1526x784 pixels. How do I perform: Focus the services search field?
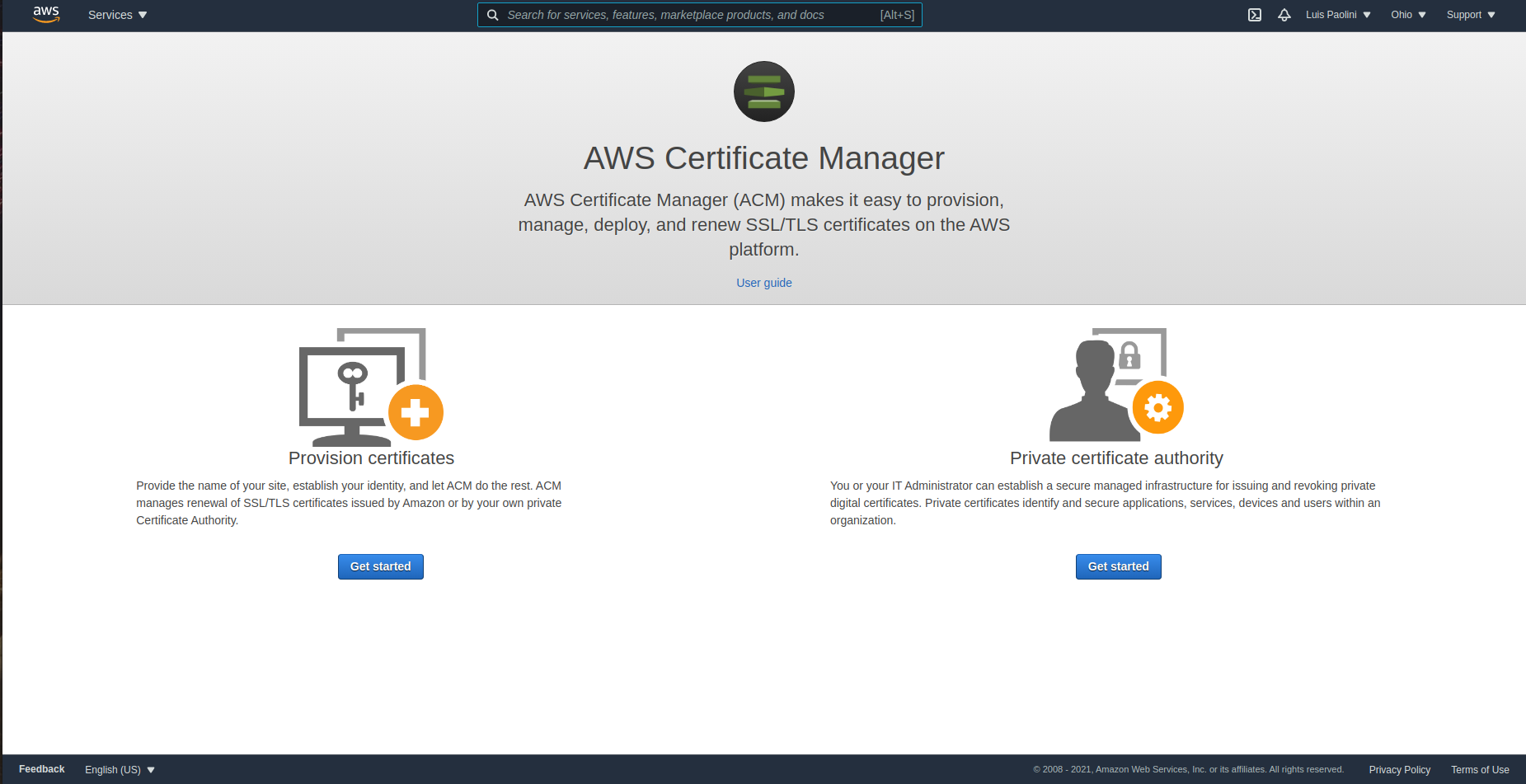700,15
